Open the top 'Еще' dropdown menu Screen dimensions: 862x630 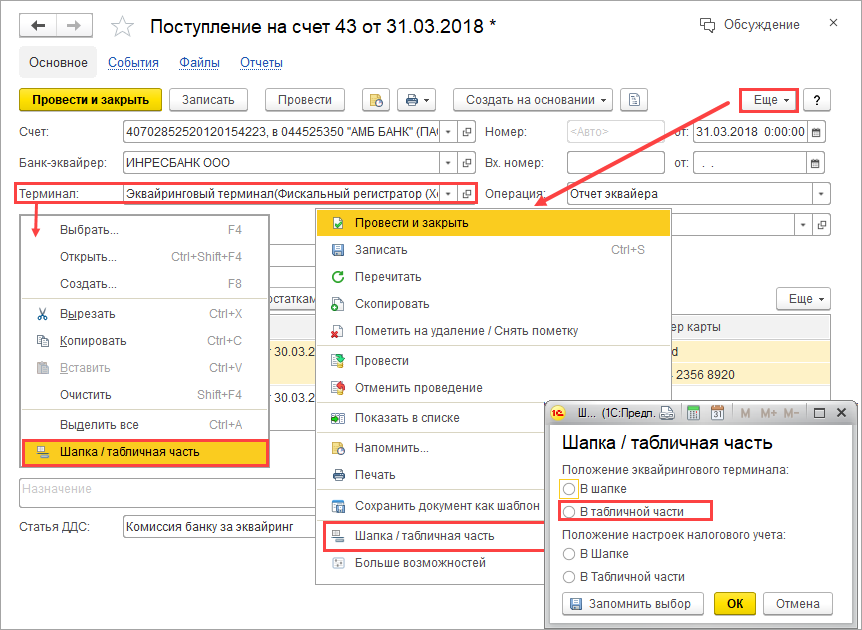pos(769,100)
